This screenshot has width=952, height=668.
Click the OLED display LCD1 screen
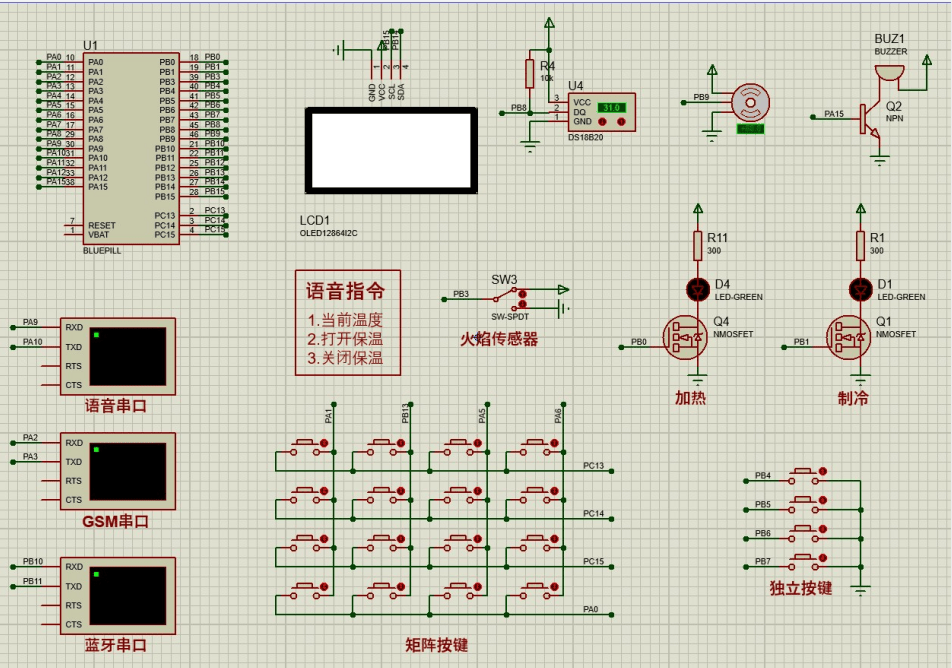[392, 151]
